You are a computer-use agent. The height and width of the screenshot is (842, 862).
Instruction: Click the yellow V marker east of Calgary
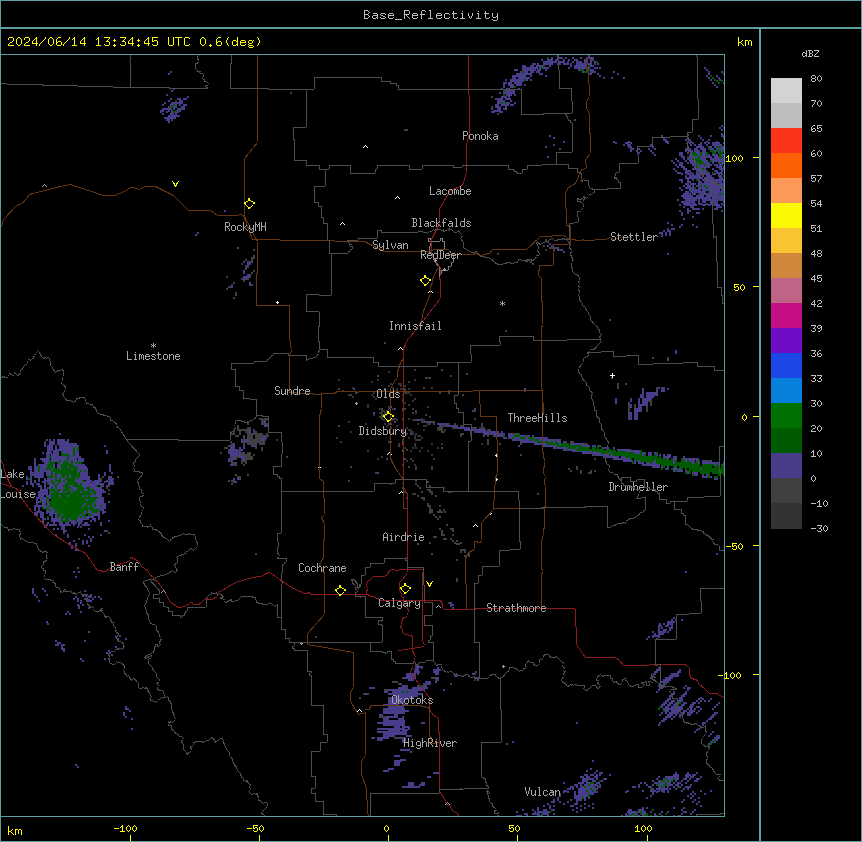pos(429,584)
